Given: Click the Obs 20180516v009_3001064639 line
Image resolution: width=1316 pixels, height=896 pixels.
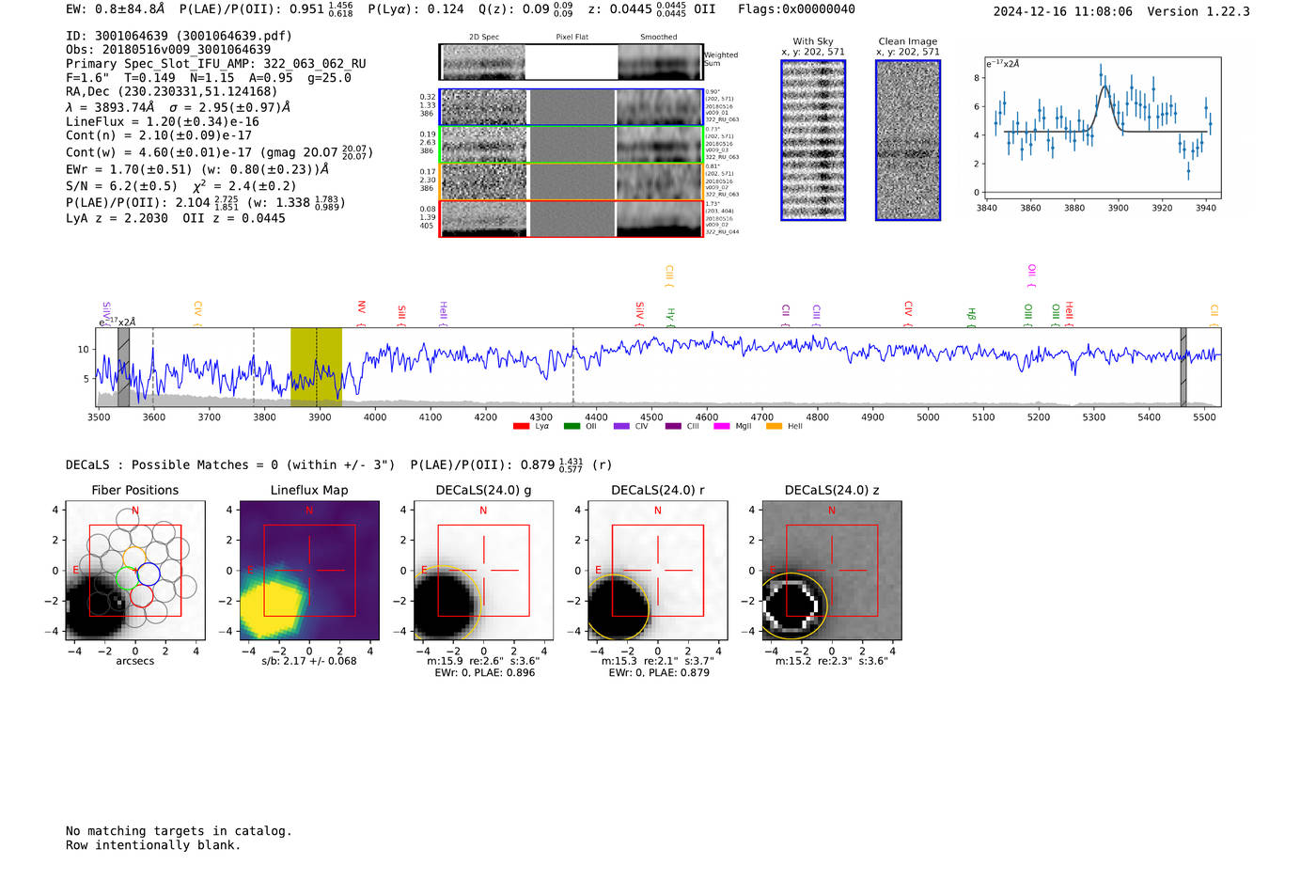Looking at the screenshot, I should [x=168, y=50].
